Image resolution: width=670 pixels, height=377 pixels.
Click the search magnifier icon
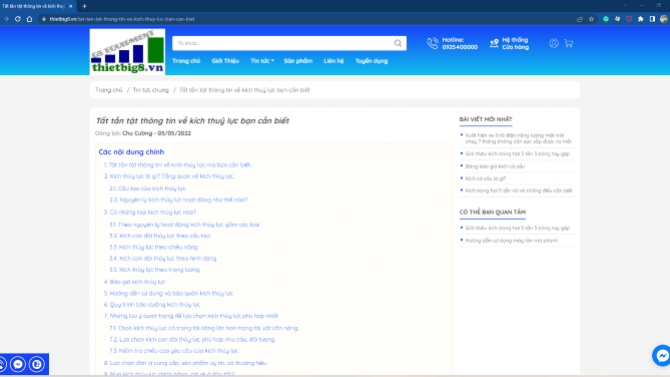(x=398, y=43)
